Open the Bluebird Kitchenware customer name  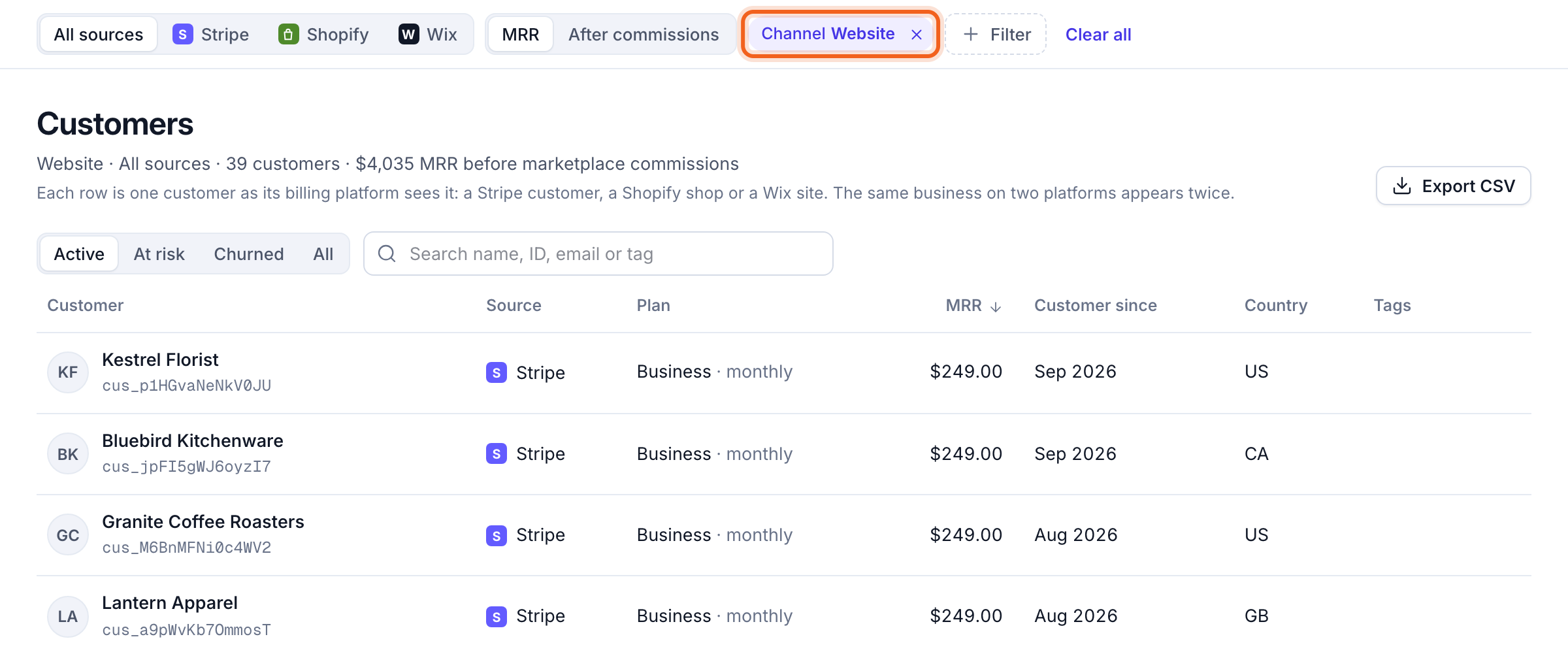tap(193, 440)
